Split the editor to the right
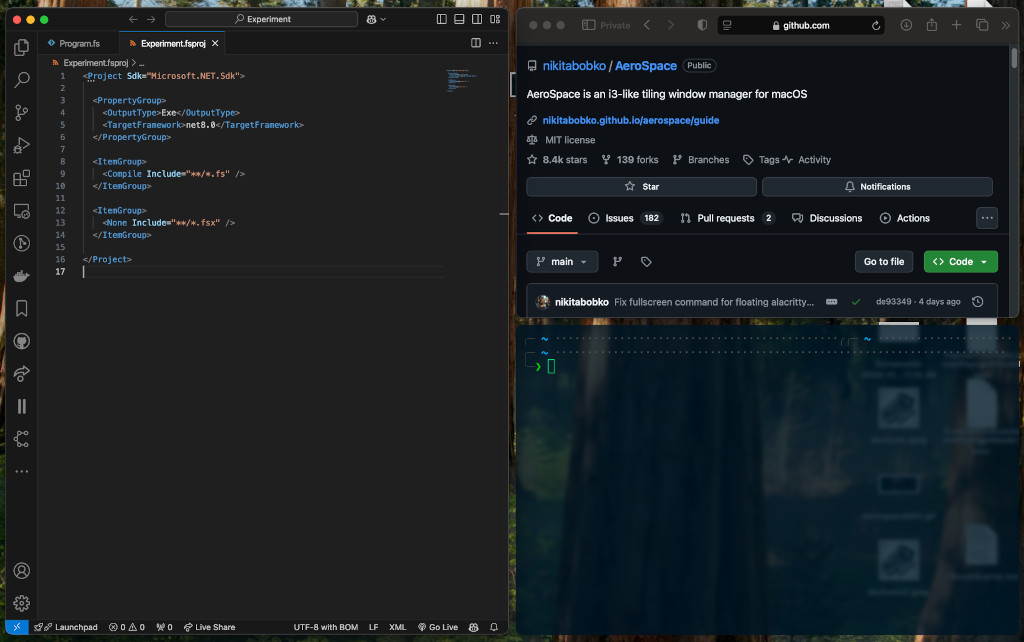Screen dimensions: 1024x642 (x=475, y=43)
